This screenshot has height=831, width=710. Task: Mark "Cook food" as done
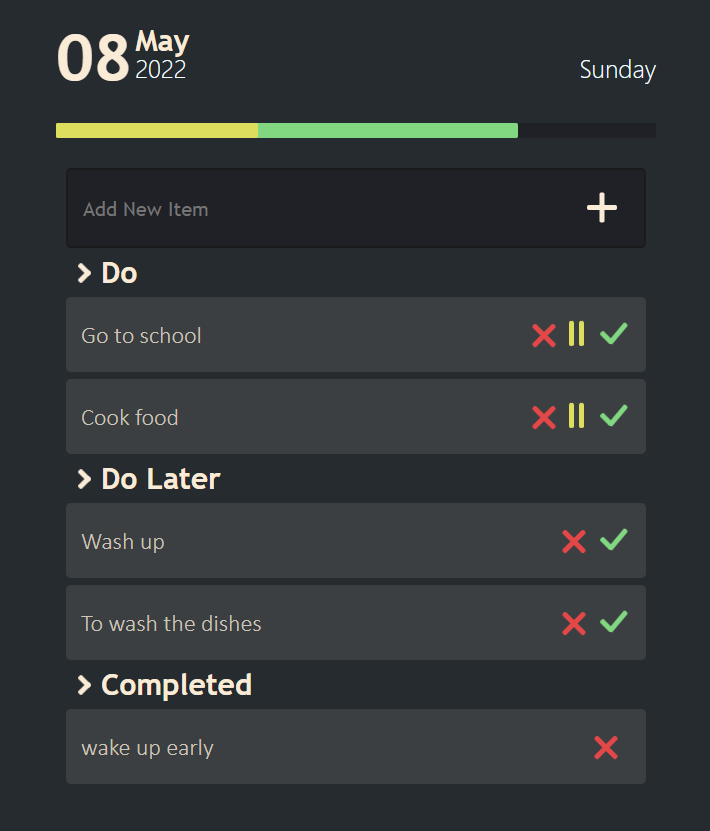[614, 416]
